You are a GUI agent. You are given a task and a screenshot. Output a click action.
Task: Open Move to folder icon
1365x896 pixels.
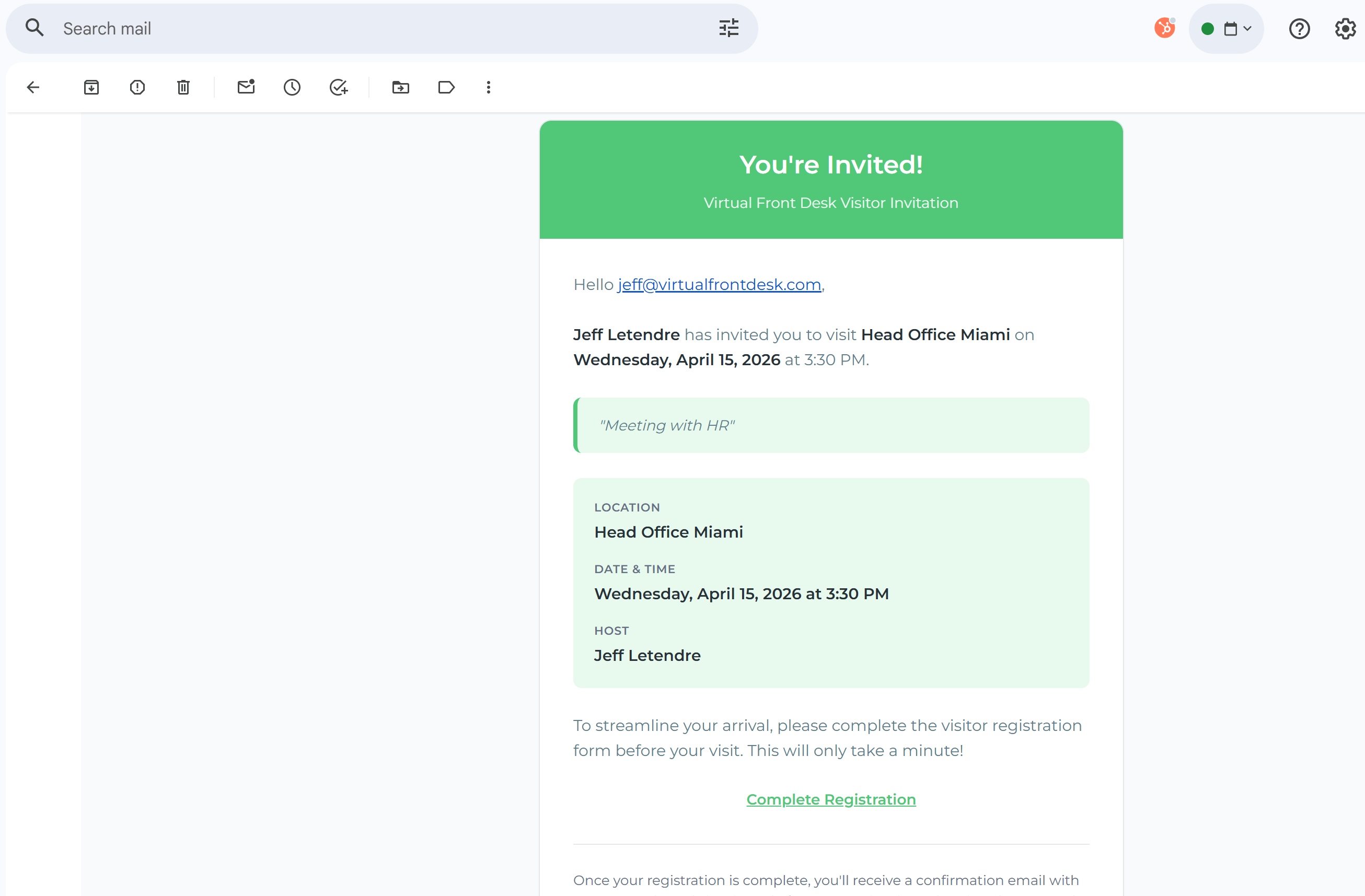click(x=400, y=87)
